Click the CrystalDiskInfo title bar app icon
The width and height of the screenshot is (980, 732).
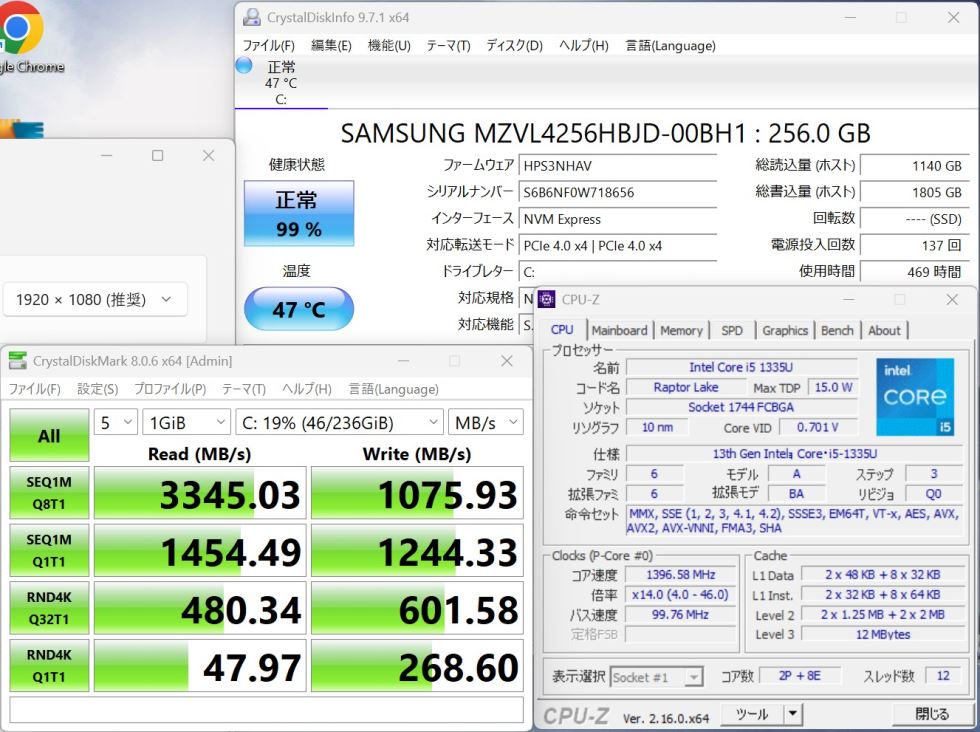pos(252,18)
